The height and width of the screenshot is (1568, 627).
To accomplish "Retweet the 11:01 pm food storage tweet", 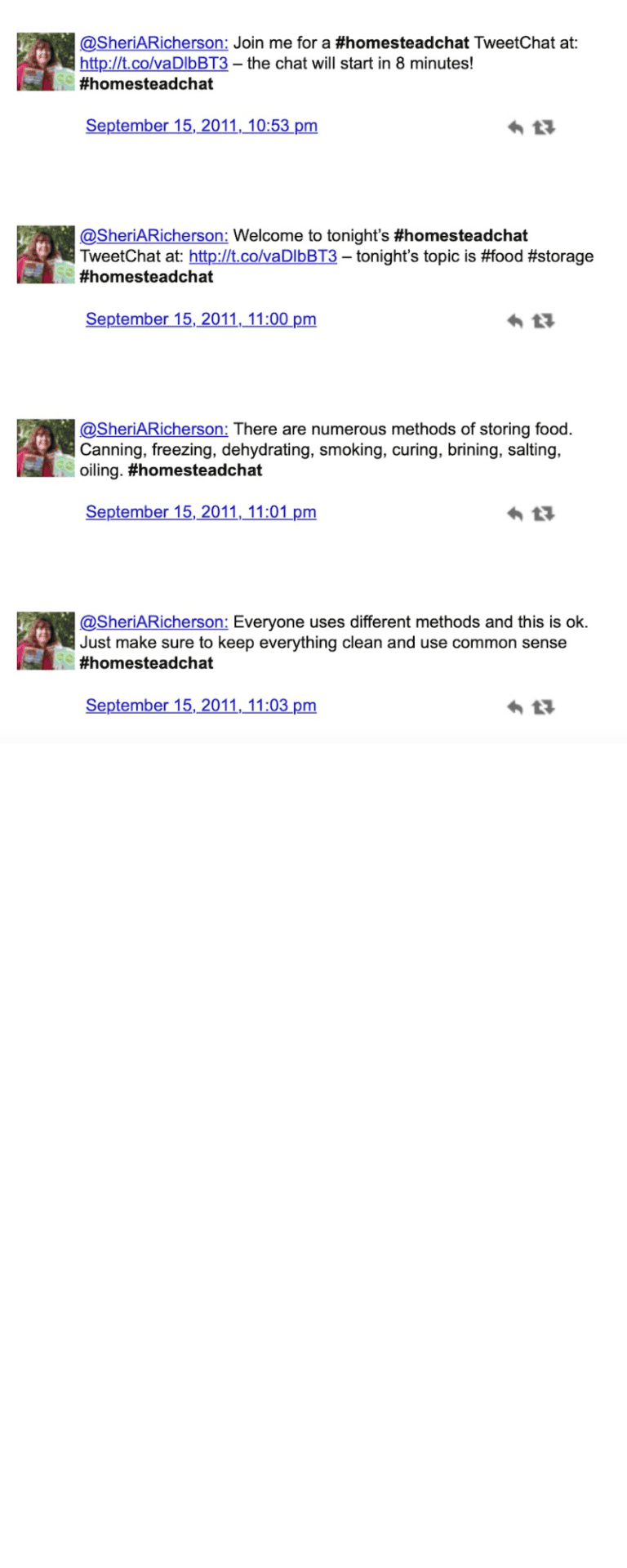I will (544, 514).
